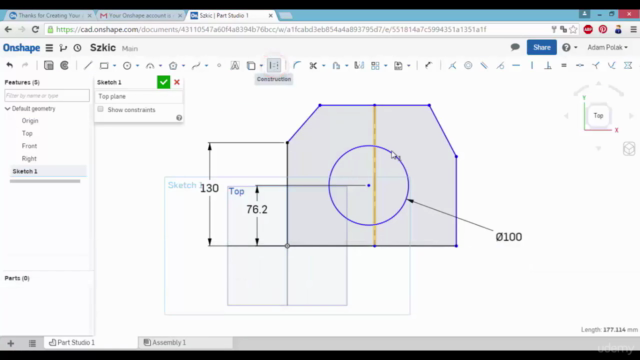Collapse the Default geometry tree node

pyautogui.click(x=7, y=109)
